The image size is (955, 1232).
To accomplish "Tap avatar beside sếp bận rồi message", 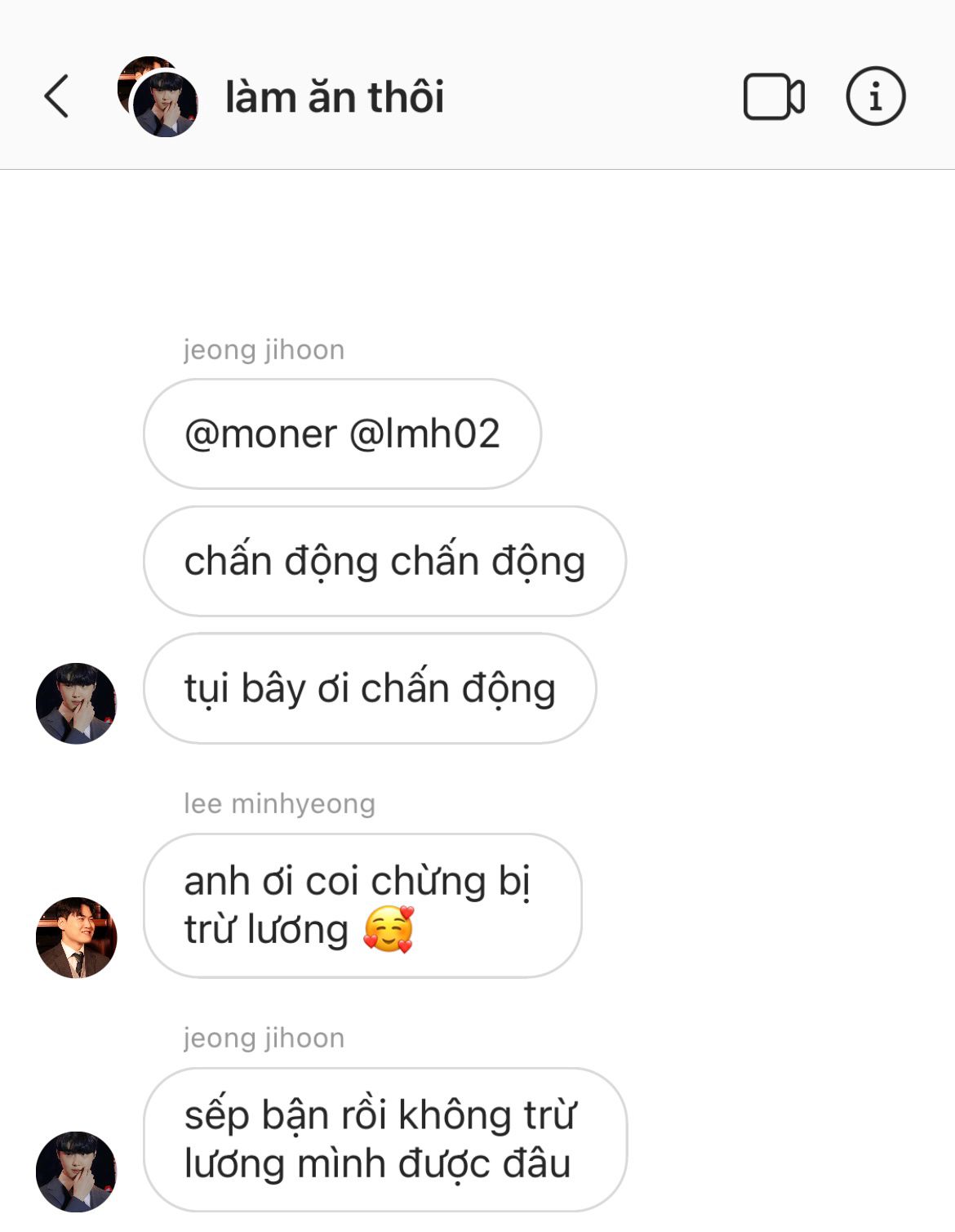I will coord(77,1172).
